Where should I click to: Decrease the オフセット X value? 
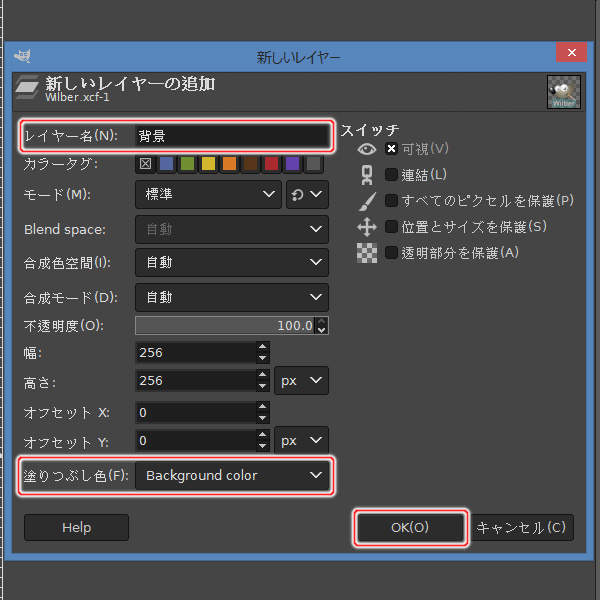(262, 418)
